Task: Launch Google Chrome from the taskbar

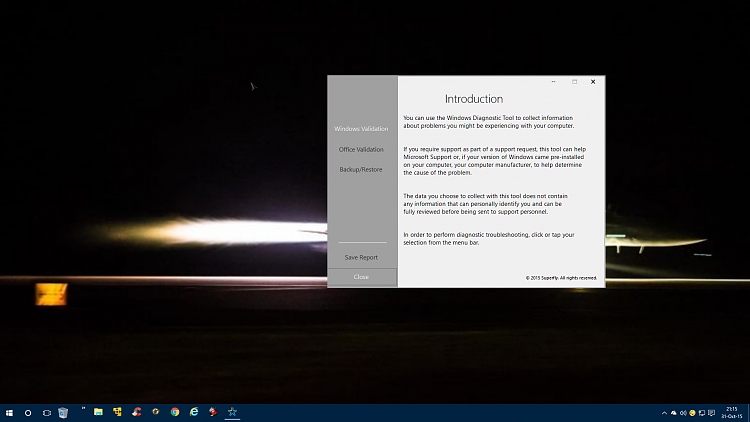Action: [x=175, y=412]
